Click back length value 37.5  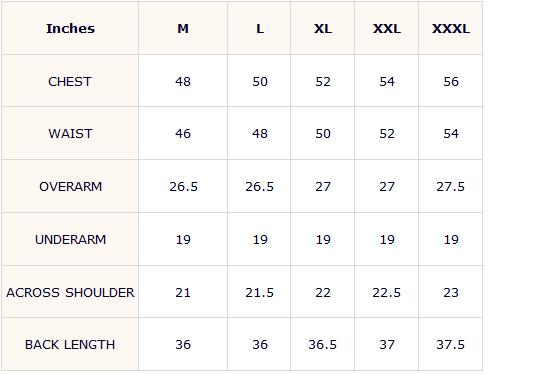click(x=450, y=344)
